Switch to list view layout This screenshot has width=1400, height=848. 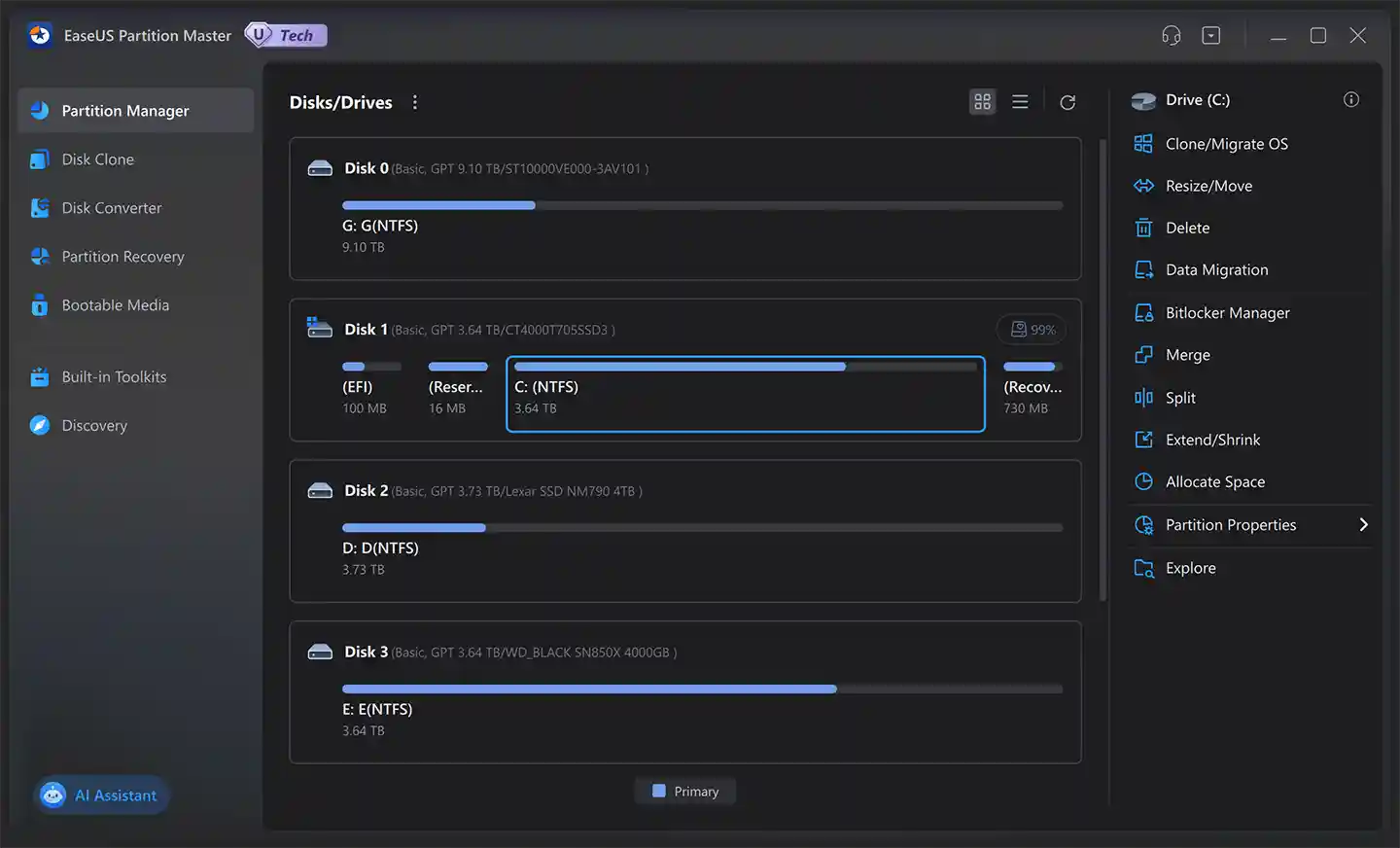(x=1020, y=102)
